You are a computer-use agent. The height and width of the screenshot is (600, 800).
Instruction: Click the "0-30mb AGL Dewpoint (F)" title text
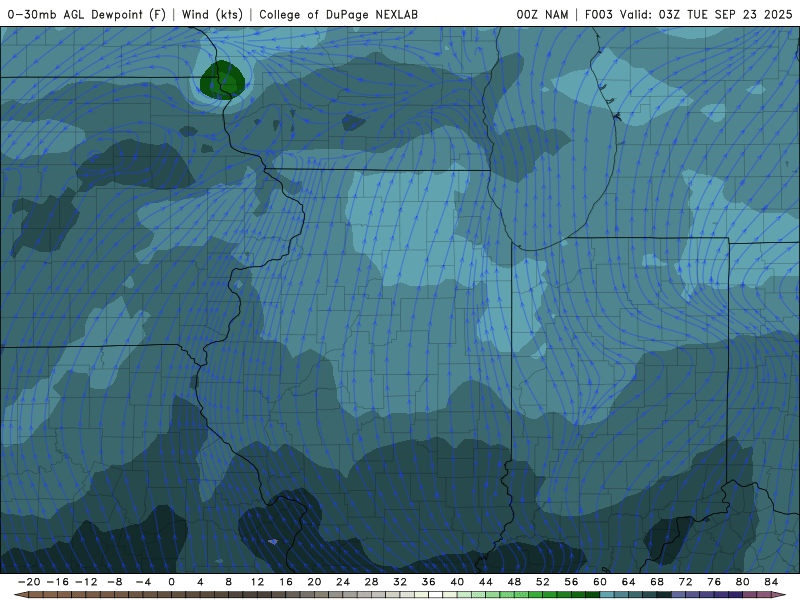click(86, 15)
